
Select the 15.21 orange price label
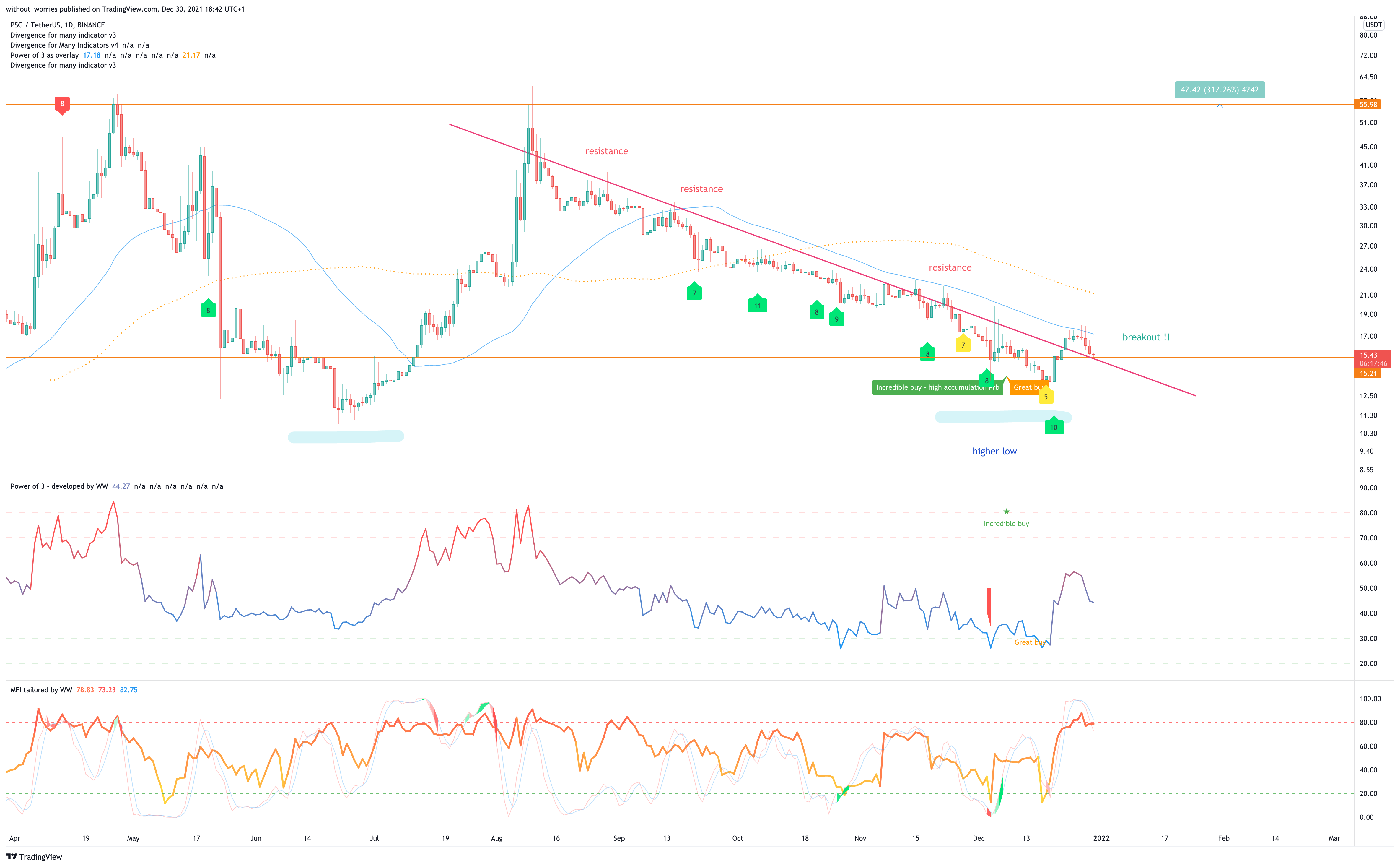click(1367, 373)
